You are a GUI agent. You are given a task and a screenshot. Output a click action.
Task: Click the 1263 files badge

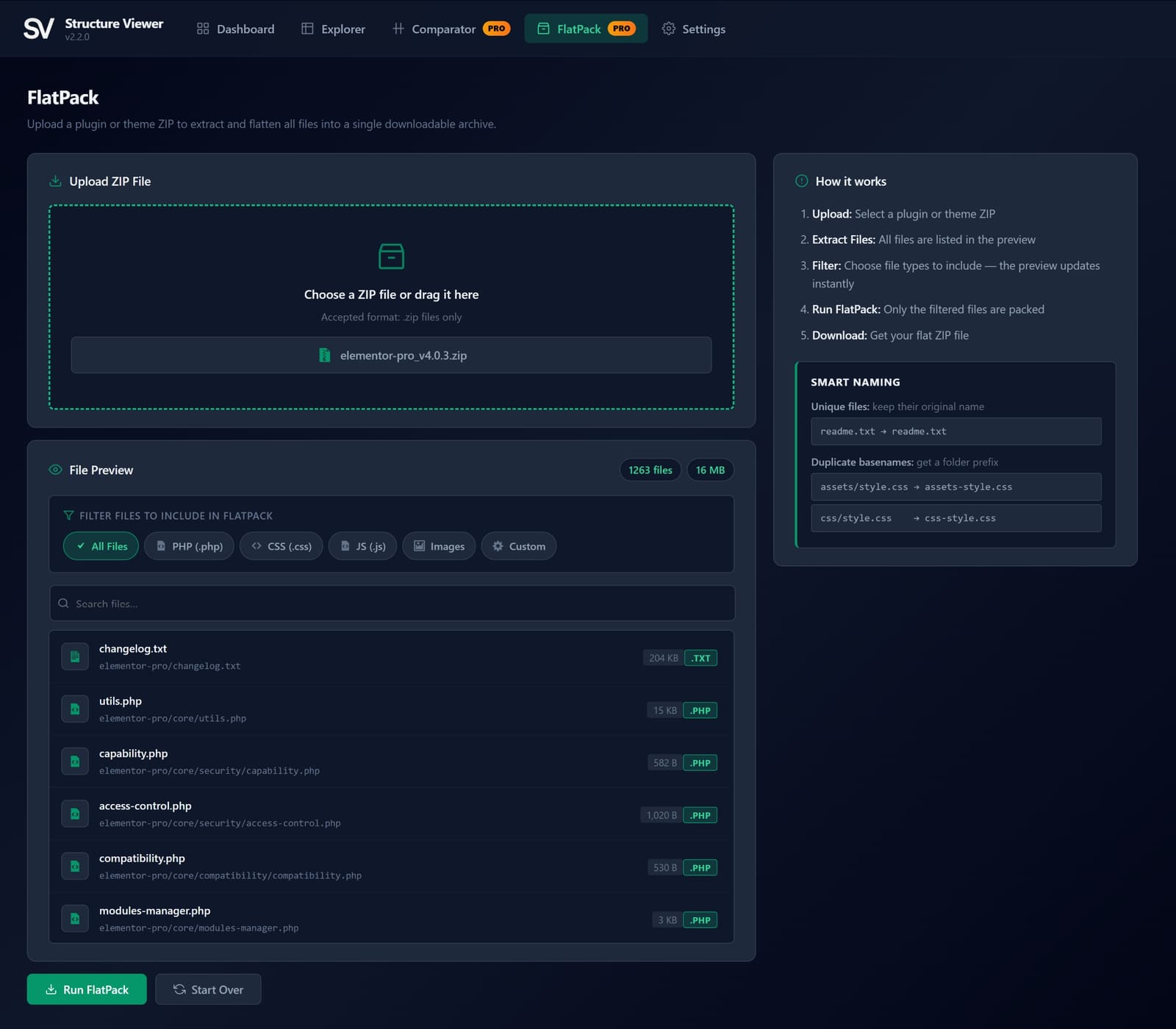click(x=650, y=470)
